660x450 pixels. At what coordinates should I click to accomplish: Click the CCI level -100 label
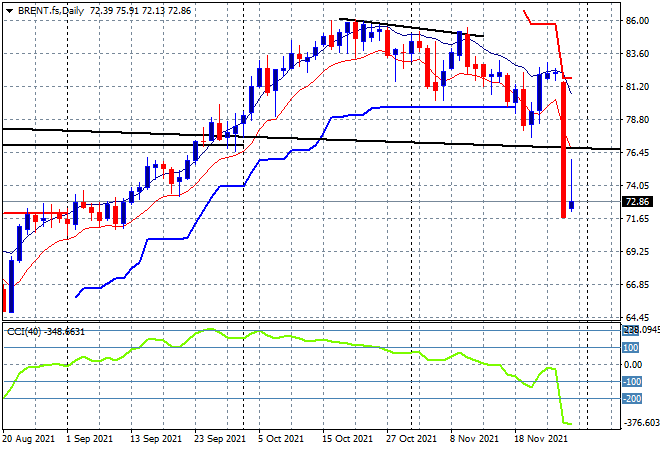[x=632, y=382]
